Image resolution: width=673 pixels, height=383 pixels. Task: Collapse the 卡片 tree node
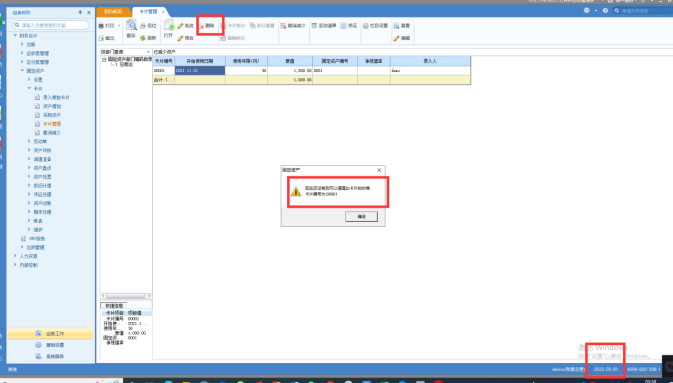pos(29,88)
